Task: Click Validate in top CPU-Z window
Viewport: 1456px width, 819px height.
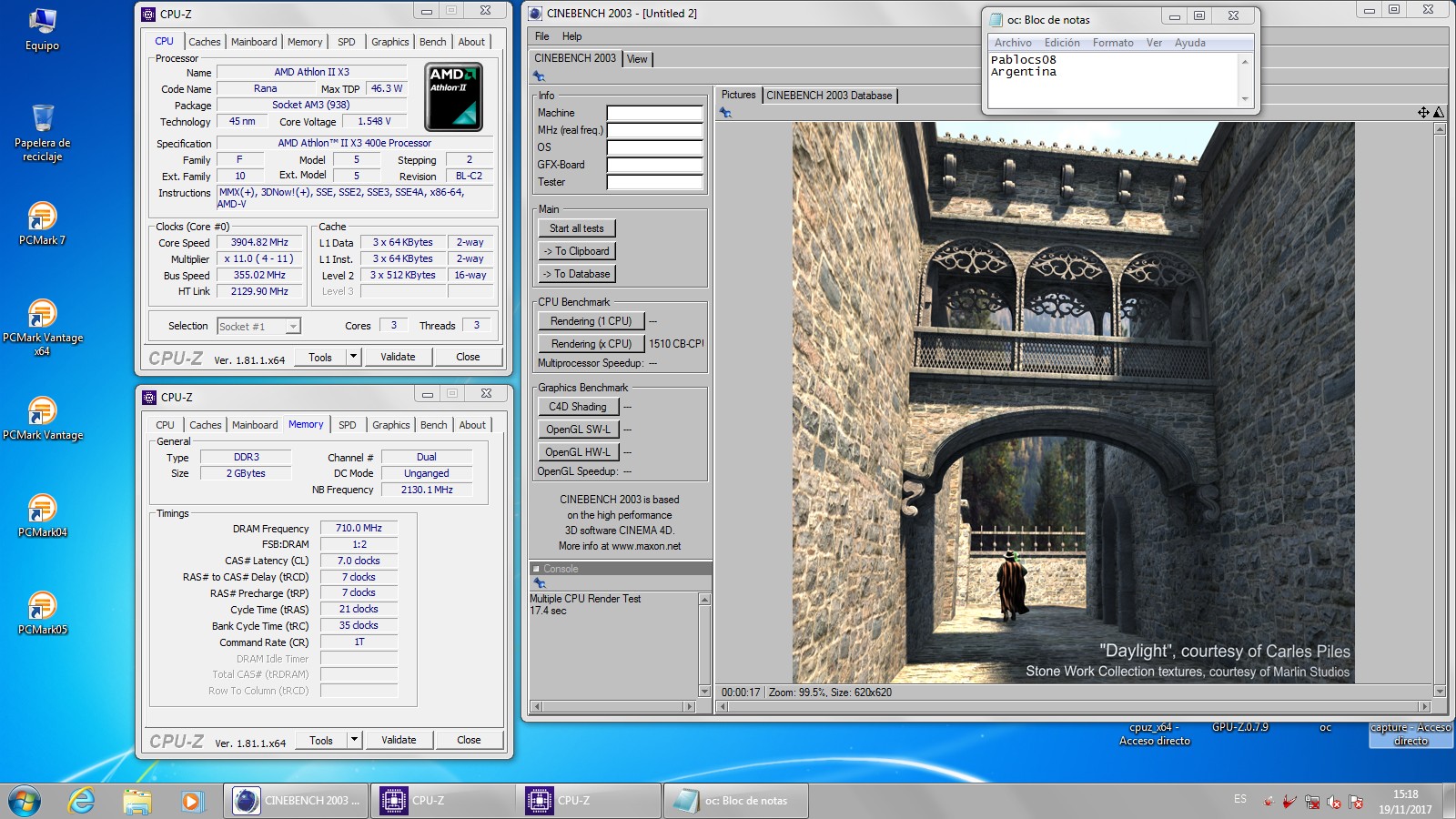Action: coord(398,357)
